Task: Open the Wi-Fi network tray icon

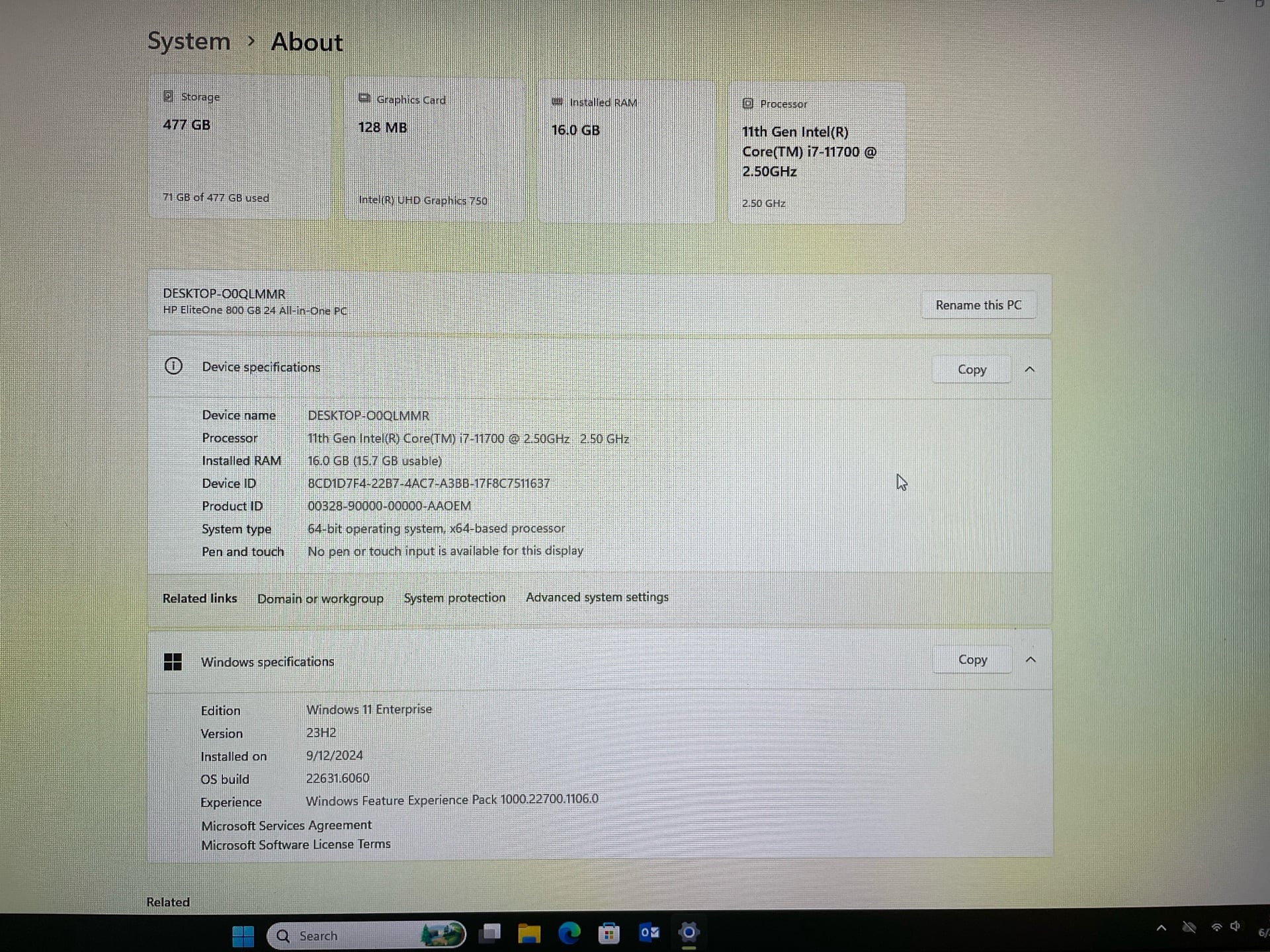Action: coord(1216,928)
